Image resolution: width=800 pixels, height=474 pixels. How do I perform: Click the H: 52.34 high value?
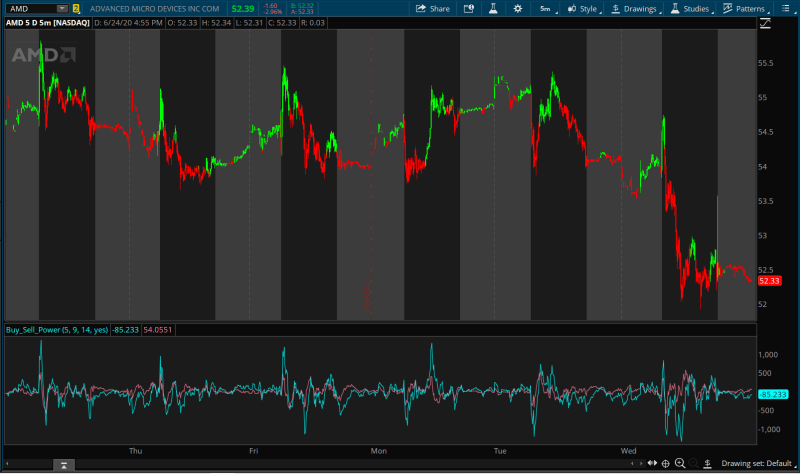pos(216,23)
